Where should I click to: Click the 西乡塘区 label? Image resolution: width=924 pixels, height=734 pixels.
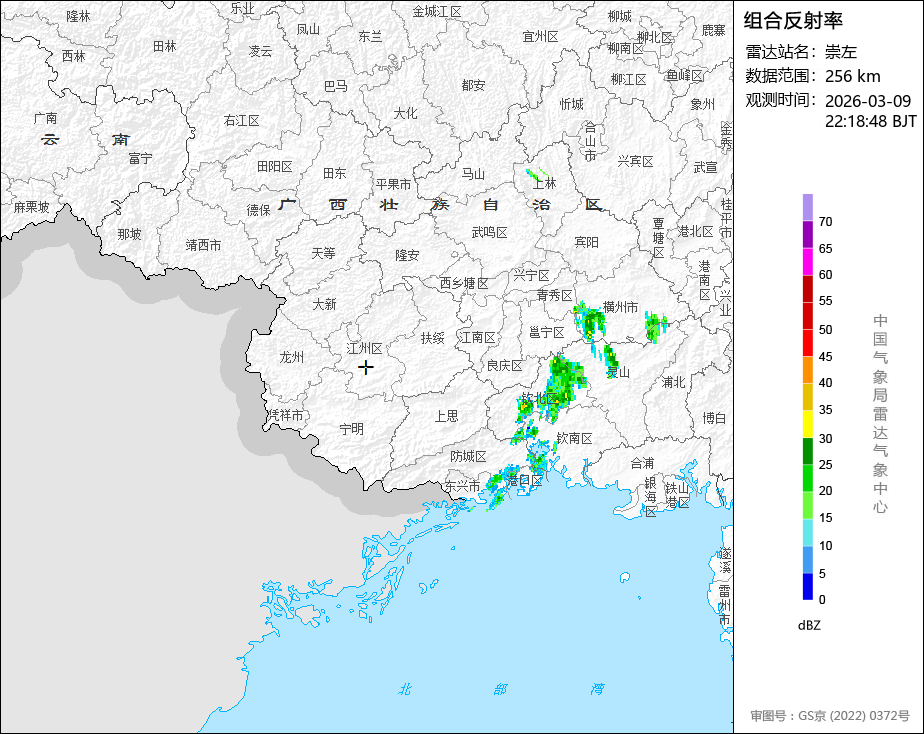point(464,283)
